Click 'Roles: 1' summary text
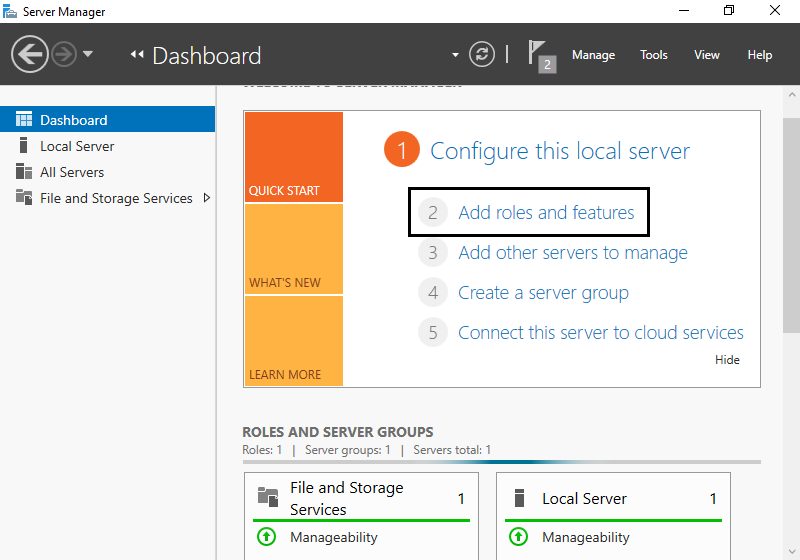The image size is (800, 560). click(x=262, y=450)
